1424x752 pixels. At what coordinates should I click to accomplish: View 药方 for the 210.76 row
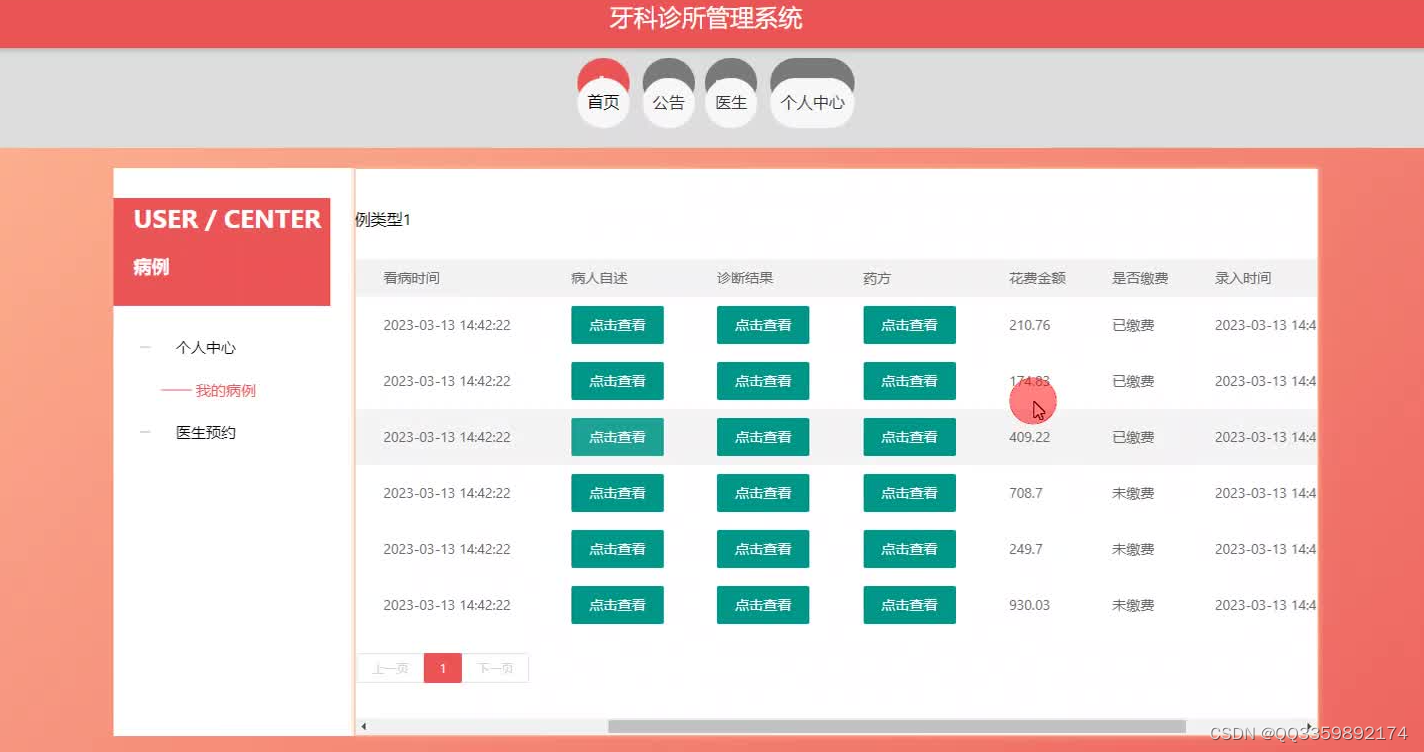[x=909, y=325]
